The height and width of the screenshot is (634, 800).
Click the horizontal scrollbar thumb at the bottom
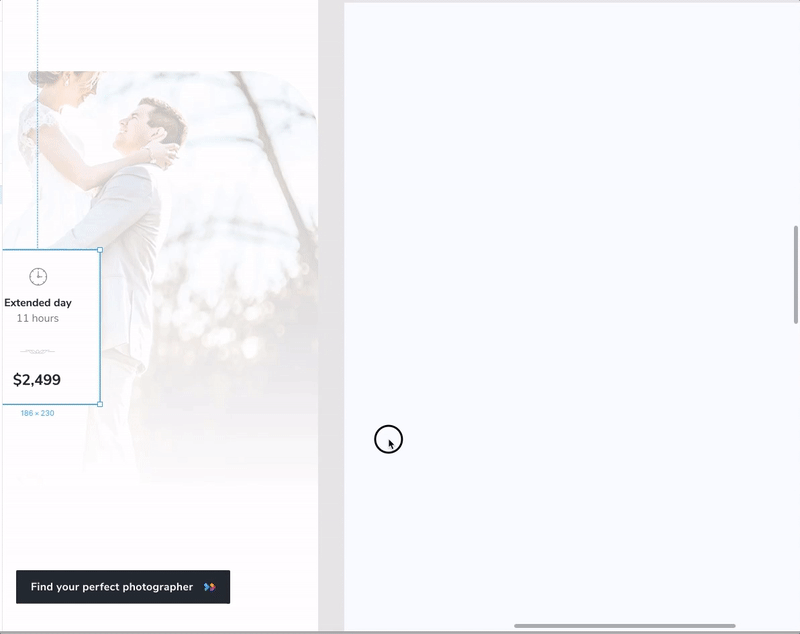[624, 626]
